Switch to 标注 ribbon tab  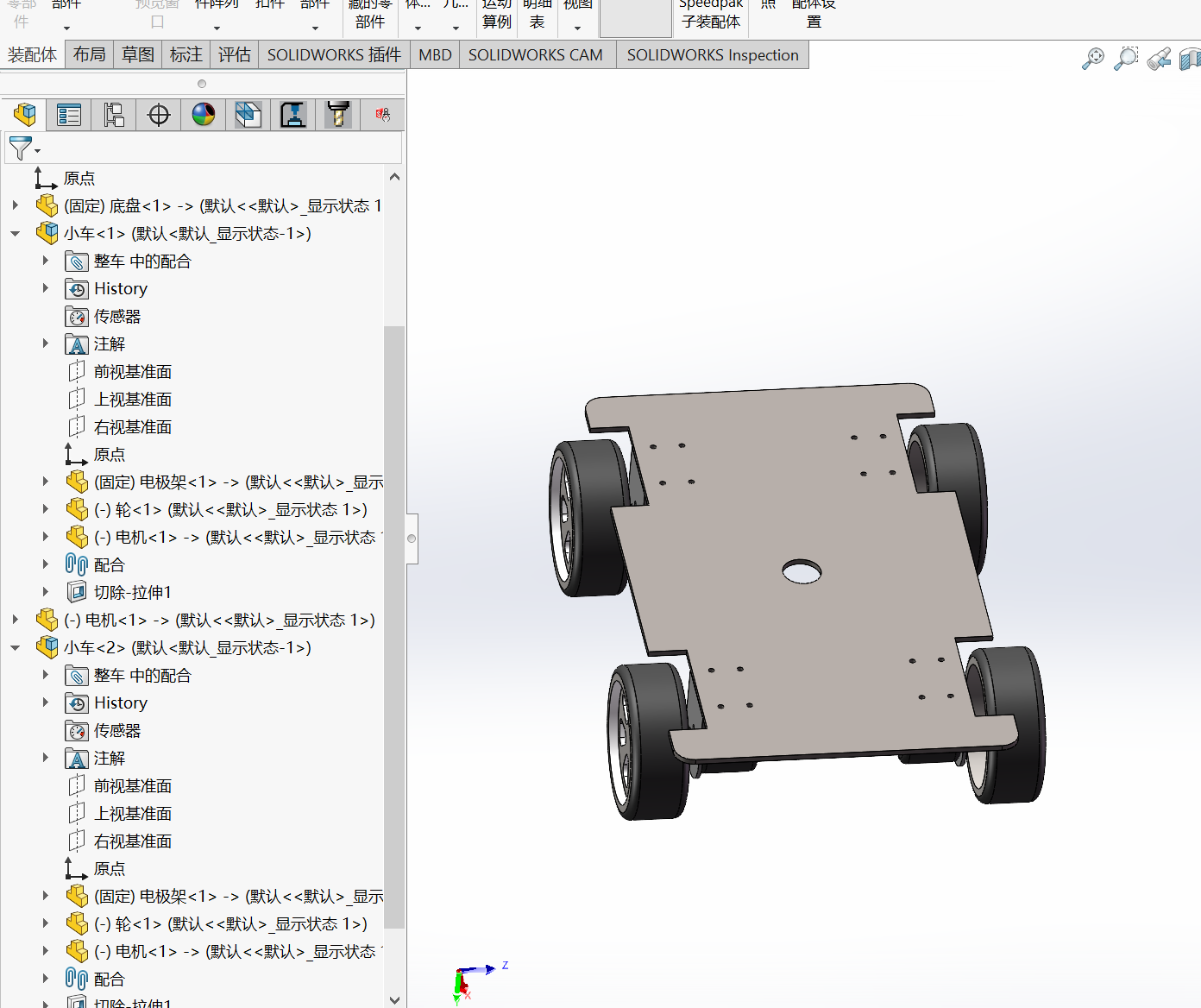pyautogui.click(x=185, y=54)
